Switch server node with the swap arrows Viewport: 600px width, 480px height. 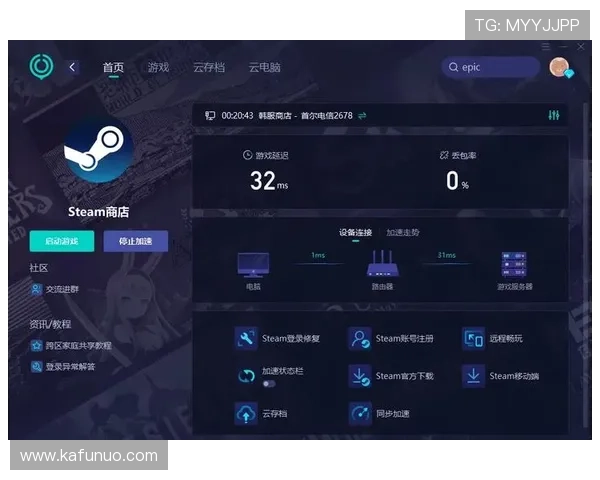[362, 116]
